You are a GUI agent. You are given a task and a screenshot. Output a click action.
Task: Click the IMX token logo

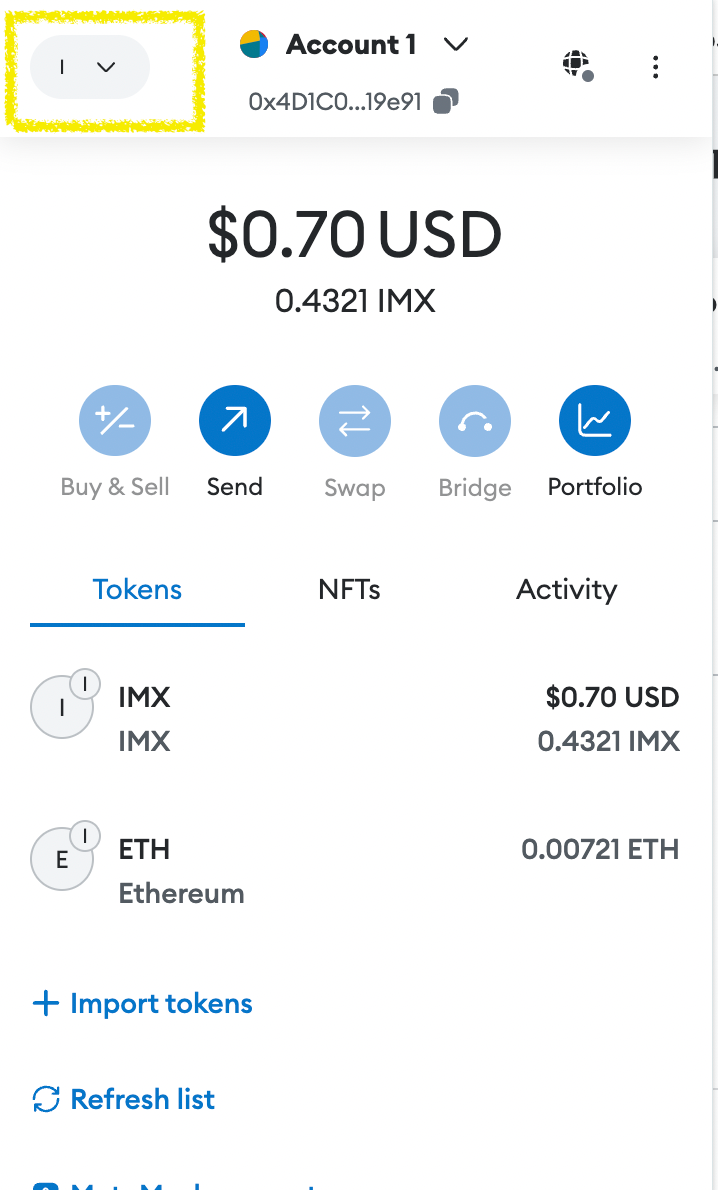63,706
